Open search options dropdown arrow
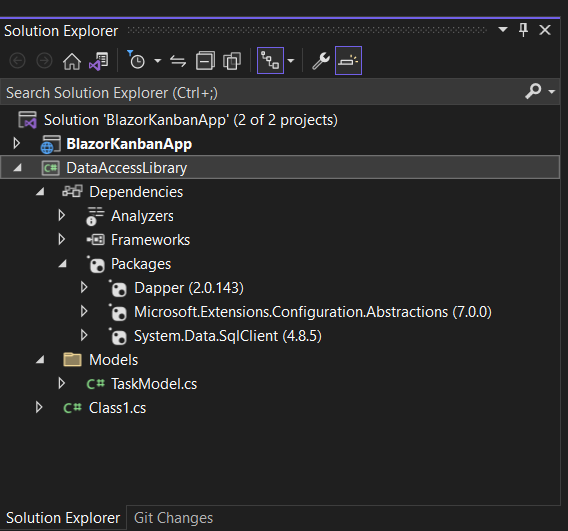Screen dimensions: 568x531 coord(552,92)
